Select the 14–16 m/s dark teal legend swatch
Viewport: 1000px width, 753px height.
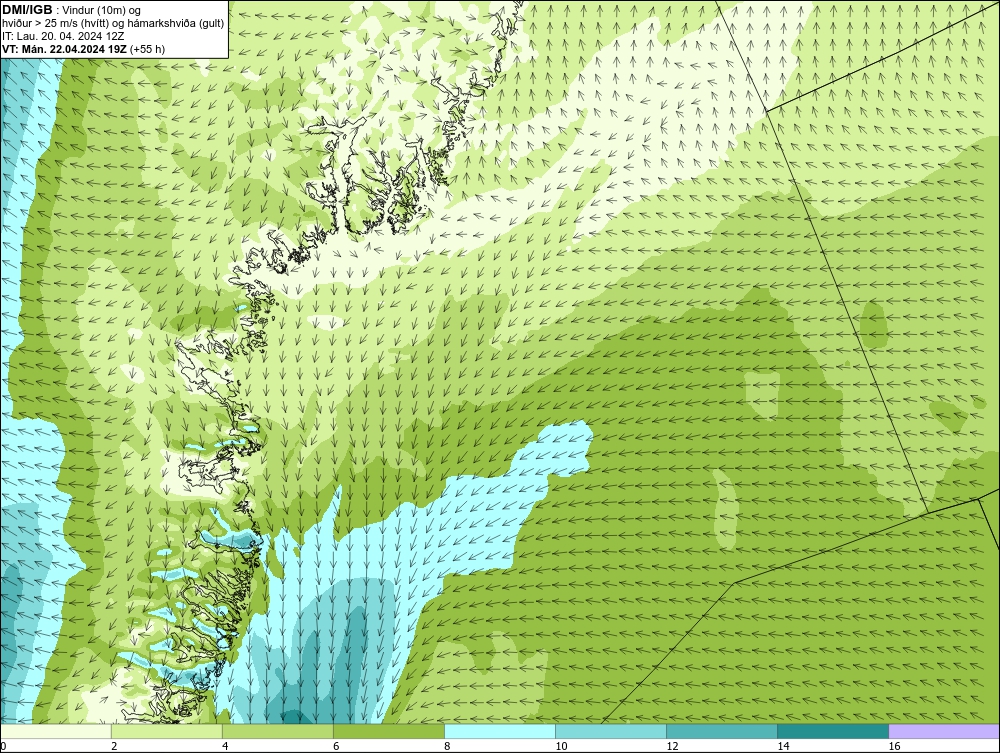(833, 731)
